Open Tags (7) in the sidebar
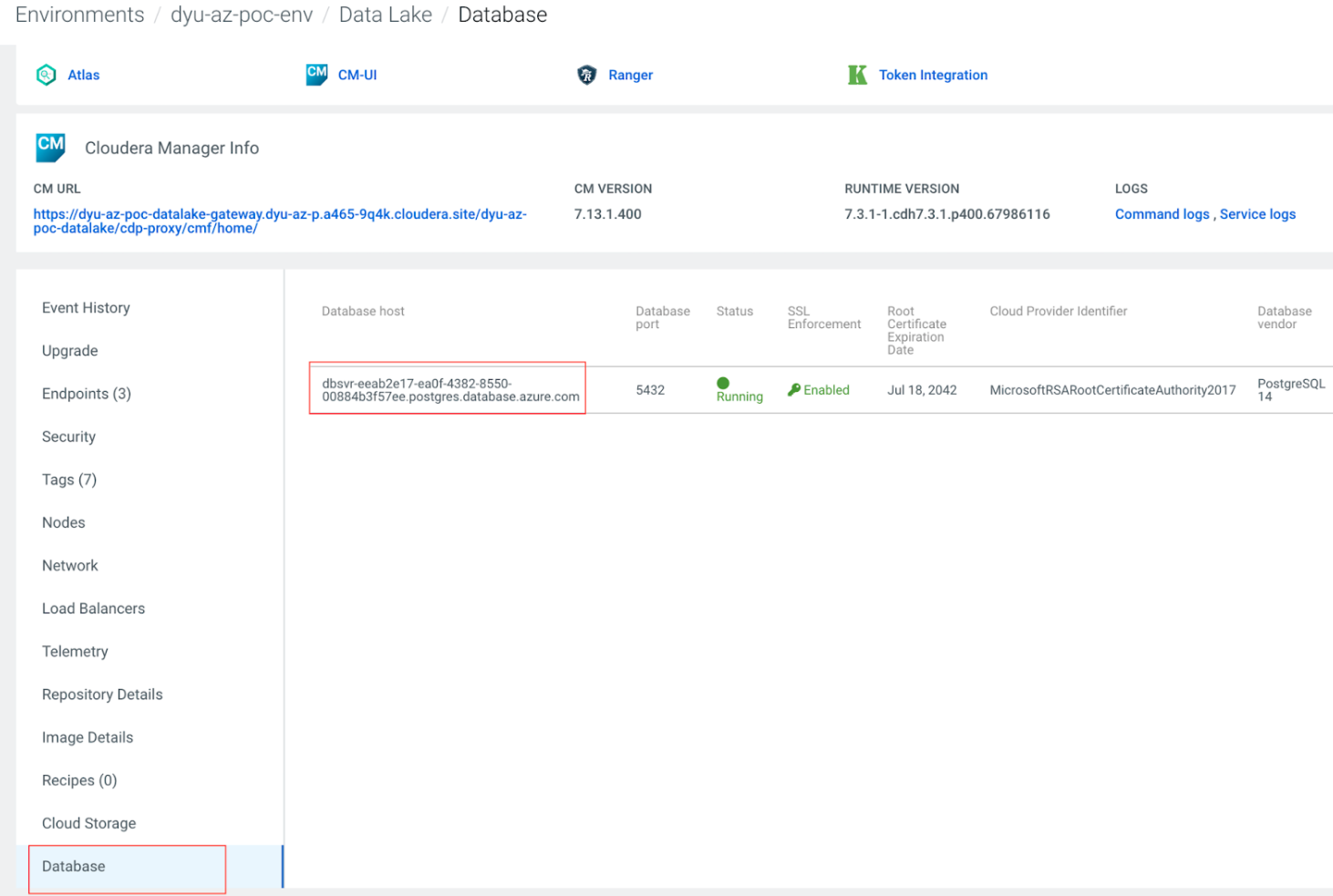The width and height of the screenshot is (1333, 896). pyautogui.click(x=68, y=479)
